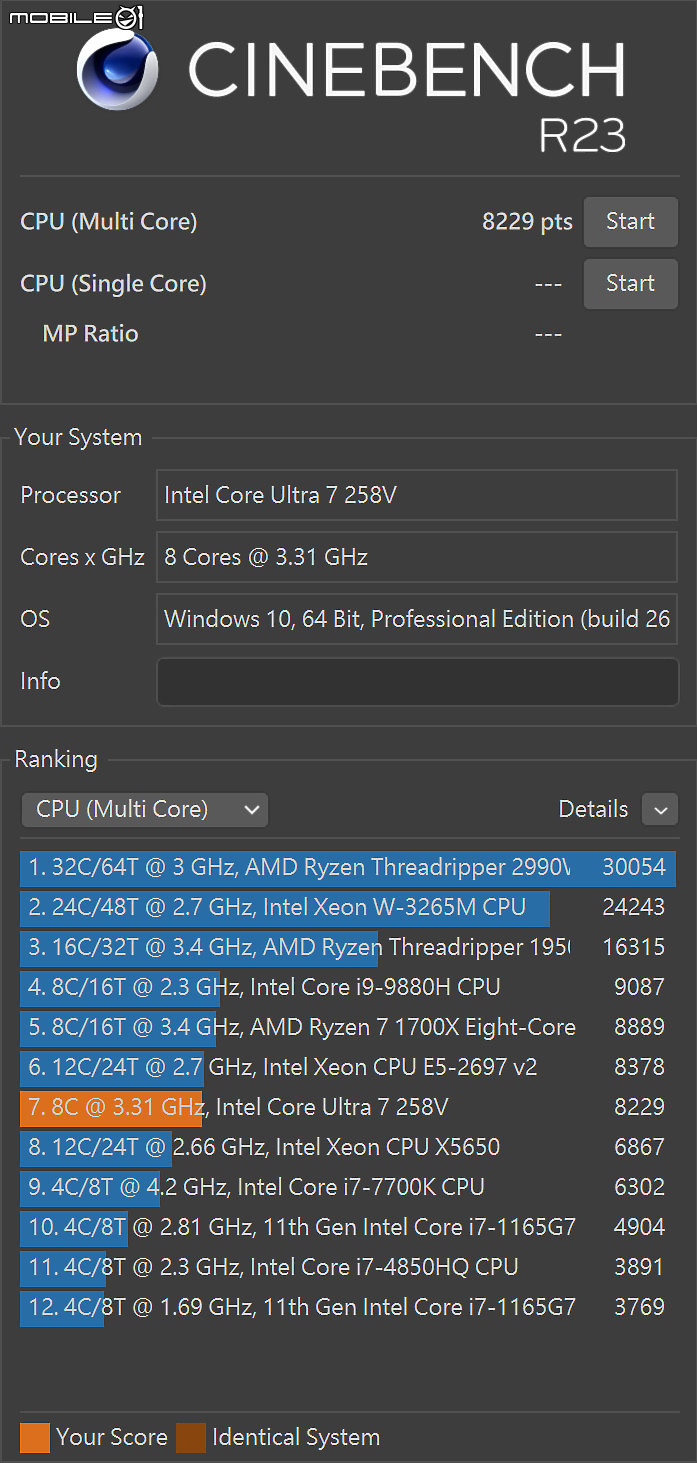Click the Cores x GHz field
This screenshot has height=1463, width=697.
tap(418, 557)
